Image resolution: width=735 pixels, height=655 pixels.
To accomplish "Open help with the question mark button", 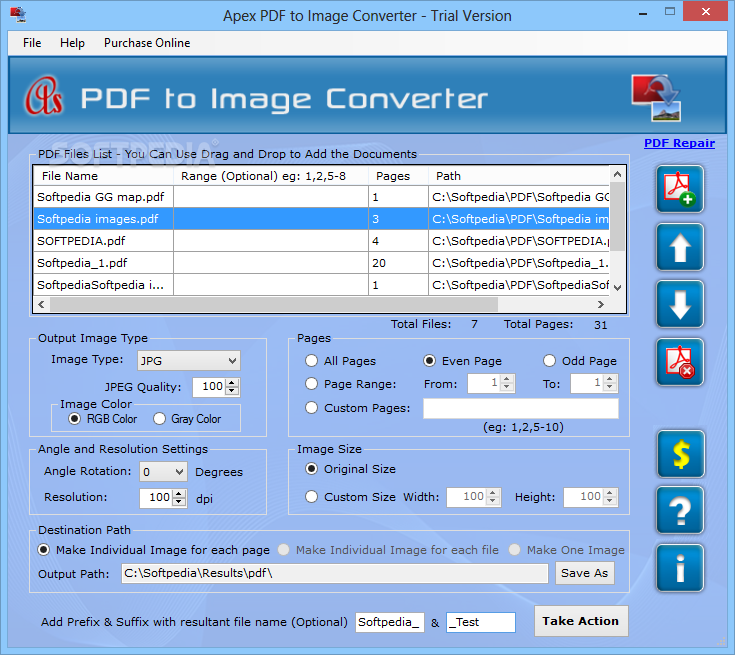I will click(680, 511).
